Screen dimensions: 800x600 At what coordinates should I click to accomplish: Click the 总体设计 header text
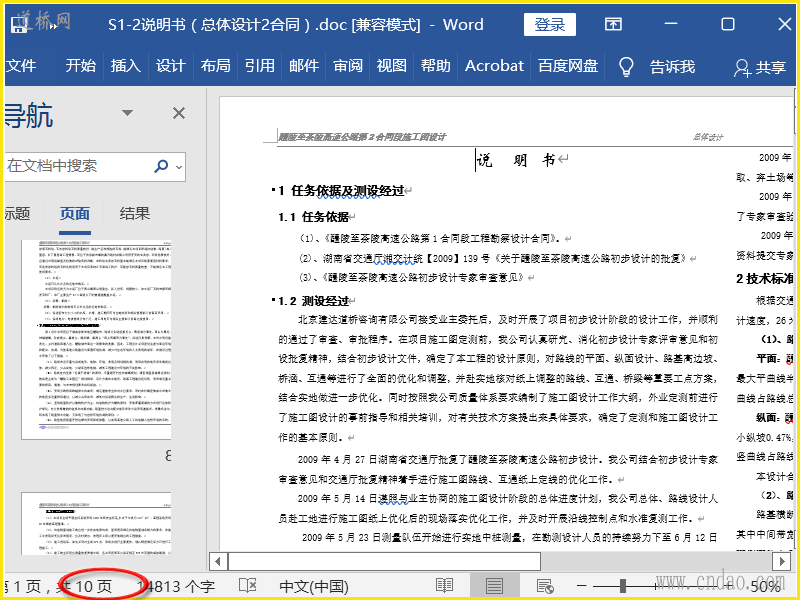click(708, 137)
